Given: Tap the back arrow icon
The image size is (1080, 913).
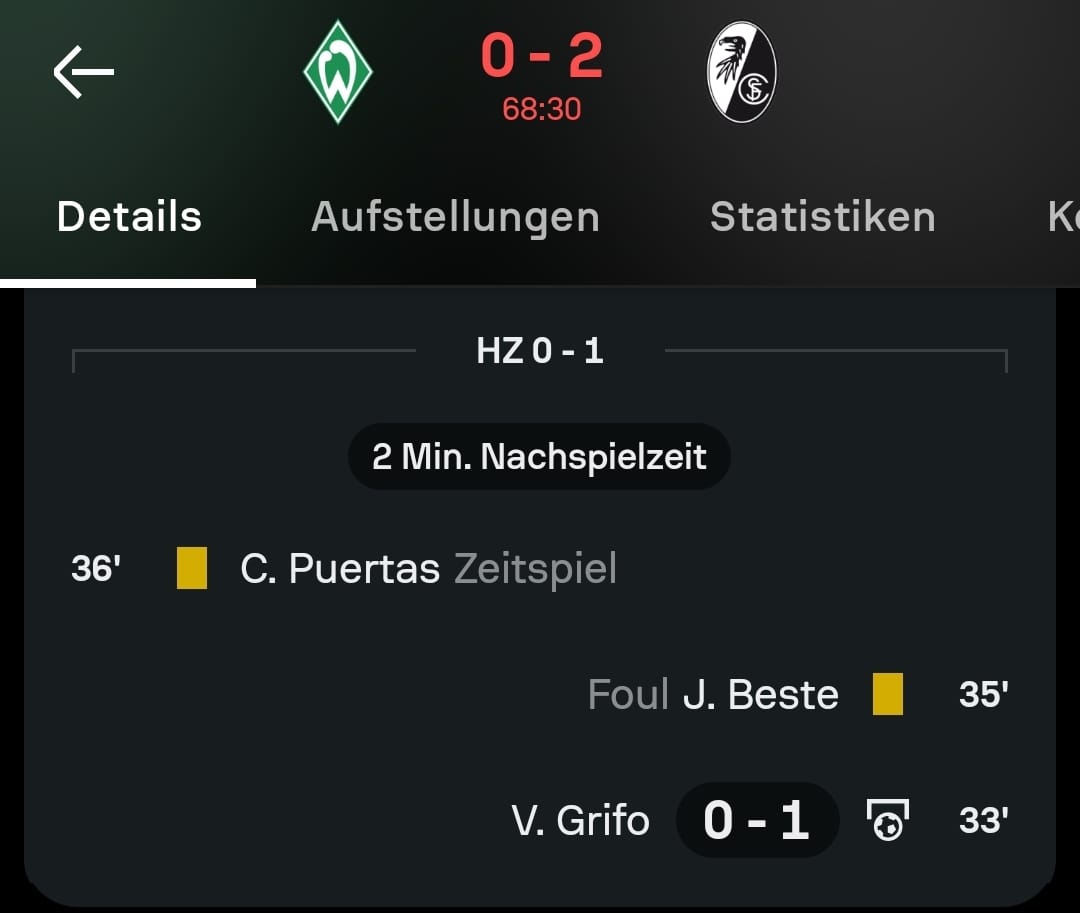Looking at the screenshot, I should [84, 72].
